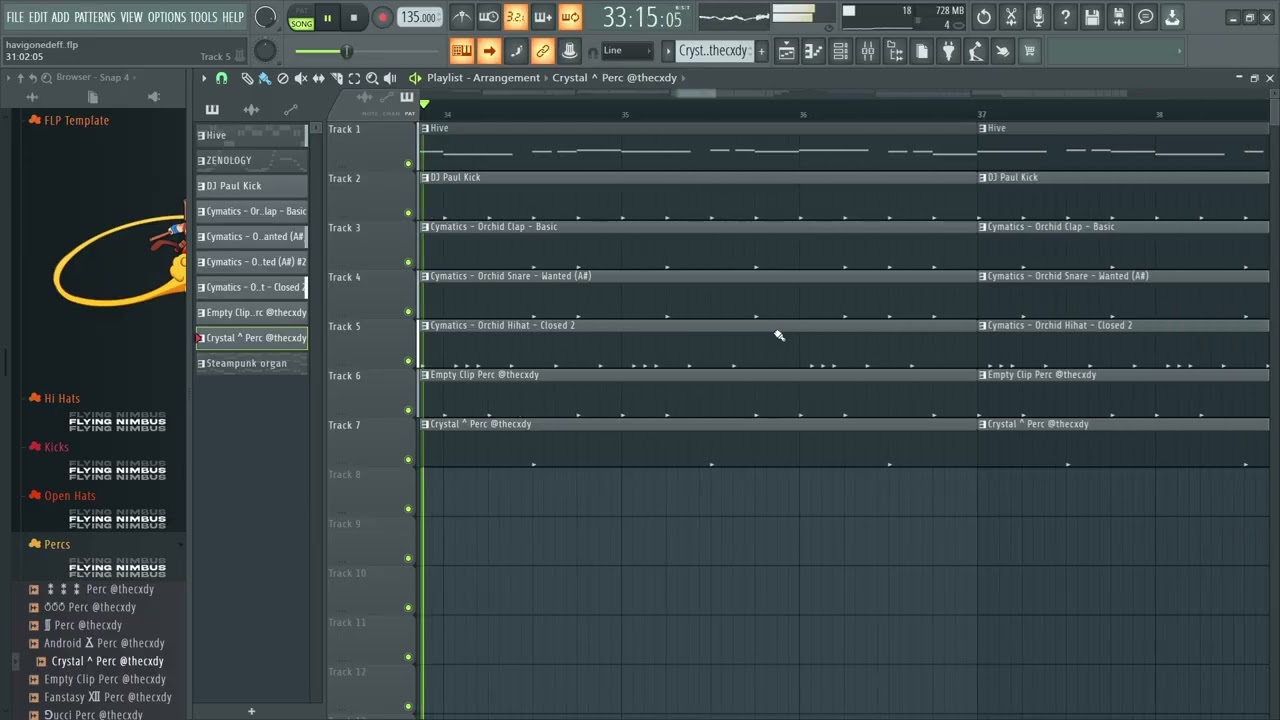
Task: Open the PATTERNS menu
Action: pos(95,17)
